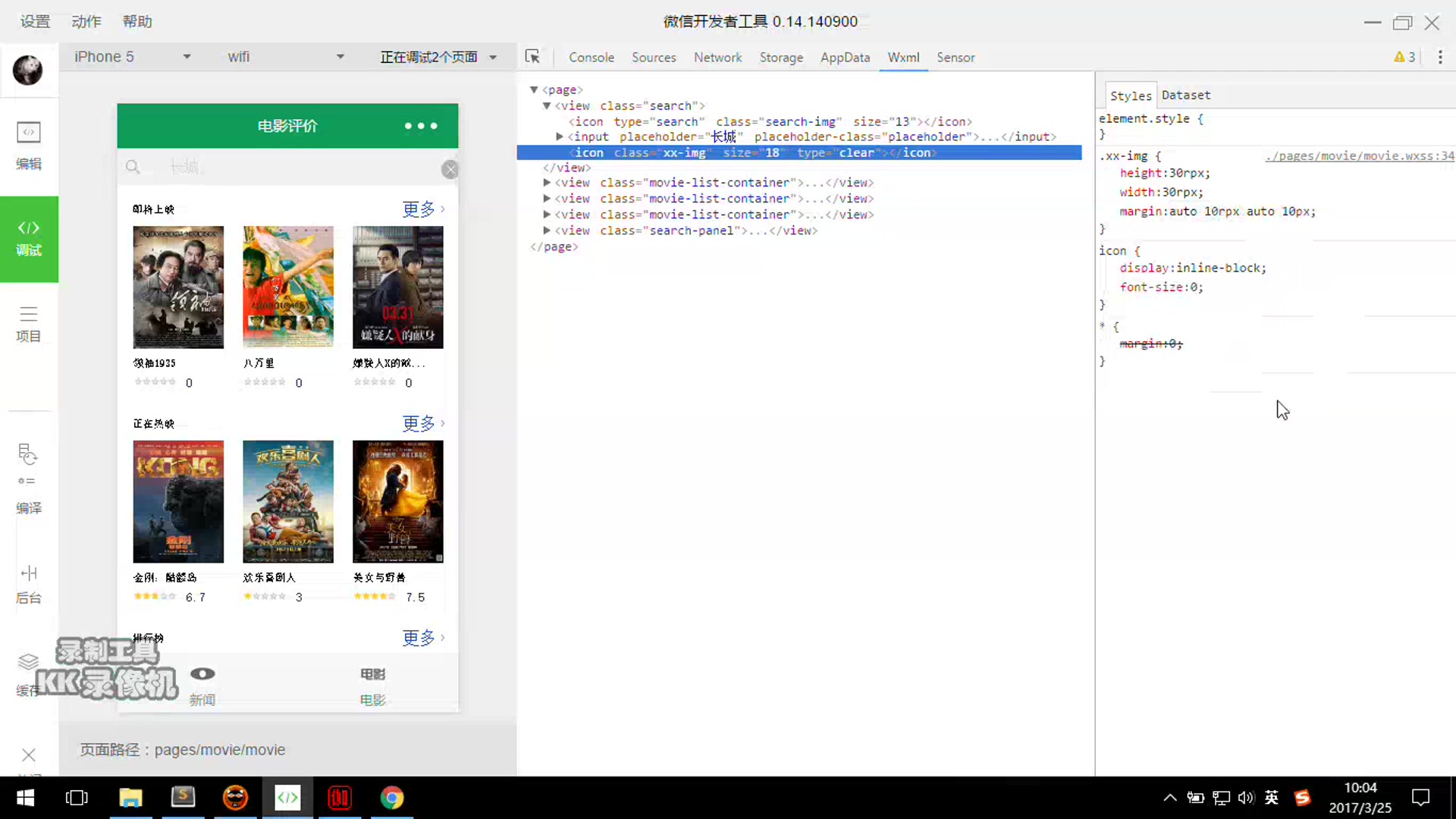Click the element inspector cursor icon
The image size is (1456, 819).
click(x=532, y=57)
